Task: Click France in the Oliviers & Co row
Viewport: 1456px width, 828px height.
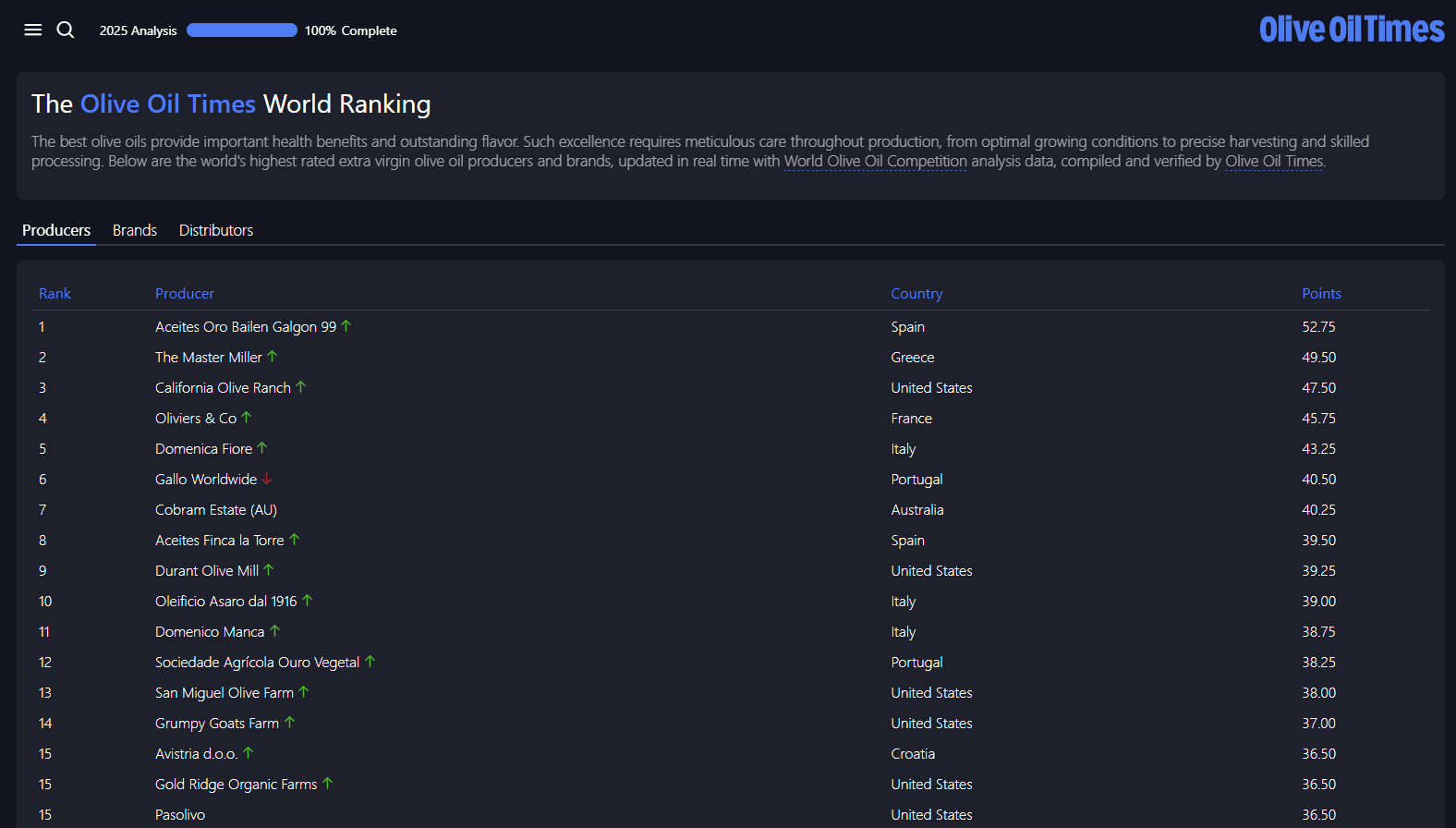Action: click(x=912, y=419)
